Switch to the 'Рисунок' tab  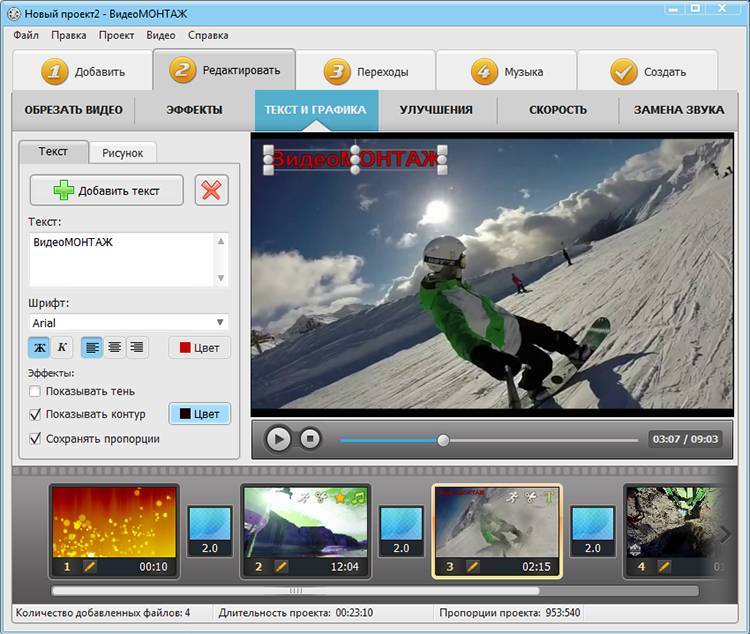pyautogui.click(x=122, y=152)
